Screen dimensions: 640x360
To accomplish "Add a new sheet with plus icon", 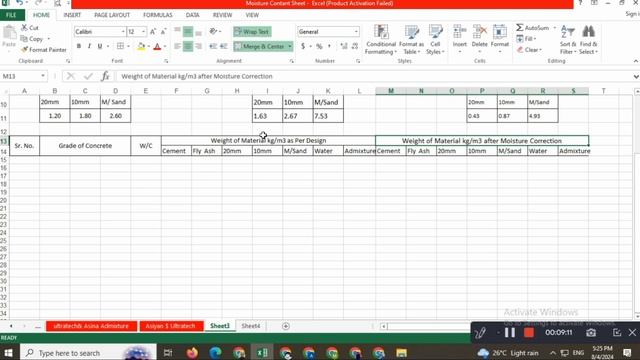I will [x=286, y=326].
